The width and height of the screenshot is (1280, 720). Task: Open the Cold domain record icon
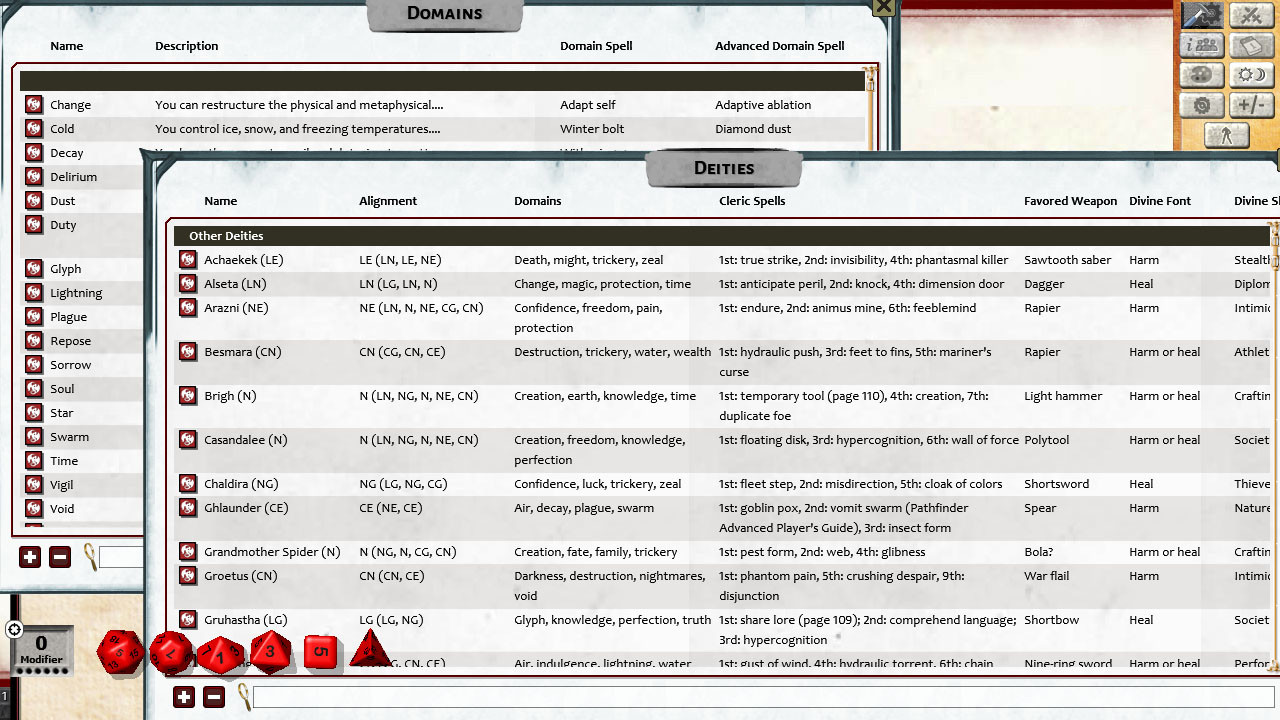(33, 128)
